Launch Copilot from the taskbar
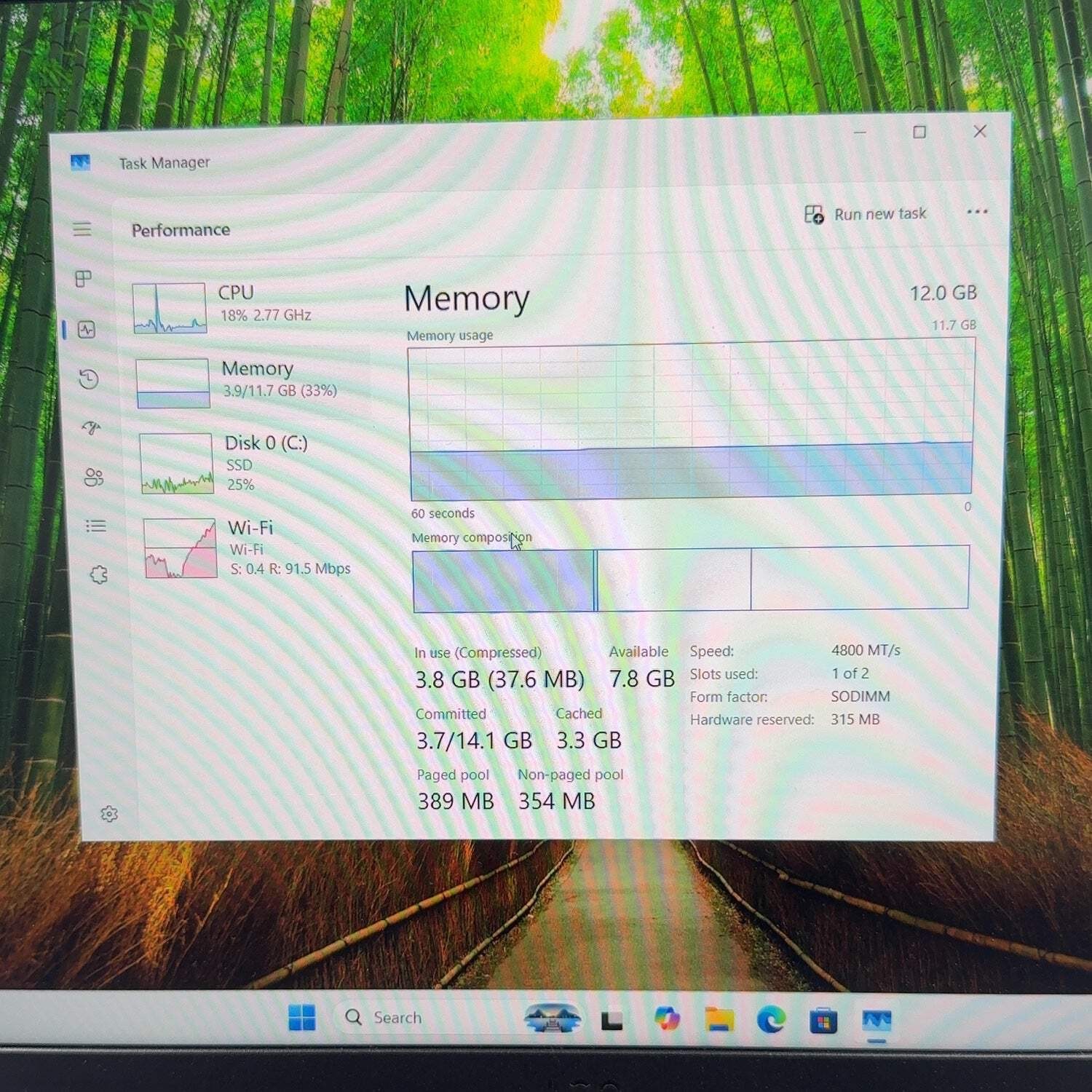 666,1018
